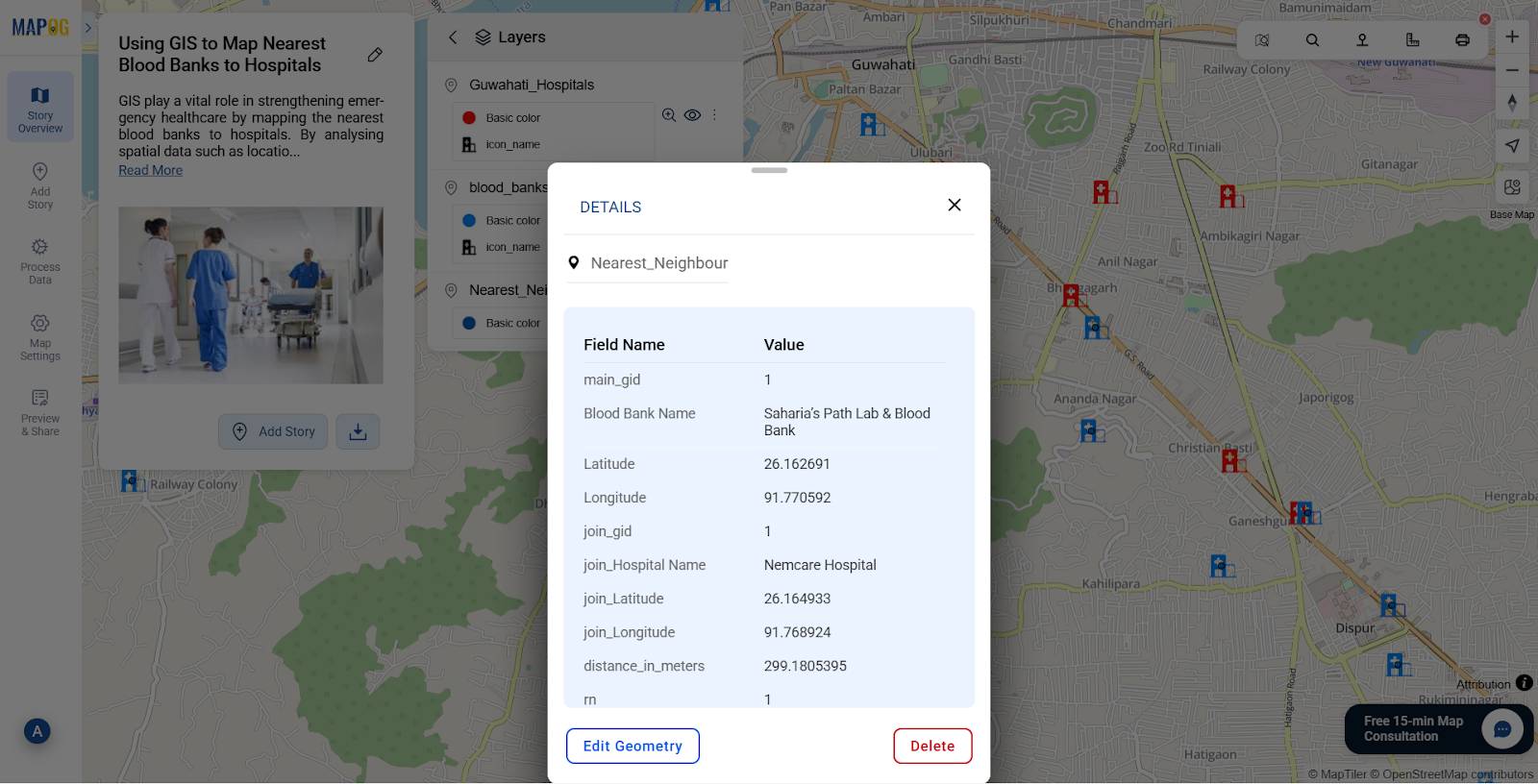
Task: Click the Nearest_Neighbour title in the Details dialog
Action: [x=659, y=263]
